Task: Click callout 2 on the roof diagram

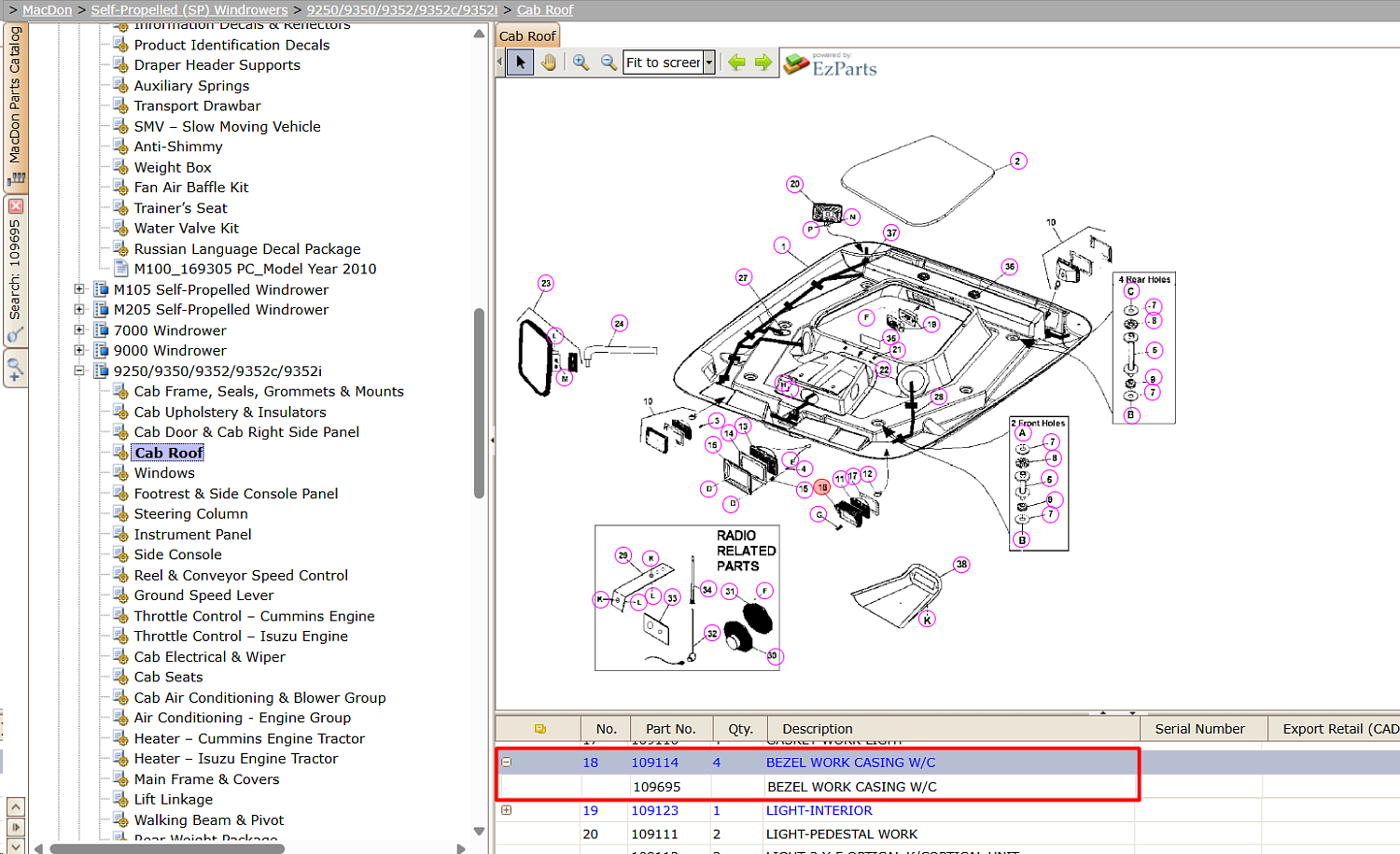Action: point(1018,161)
